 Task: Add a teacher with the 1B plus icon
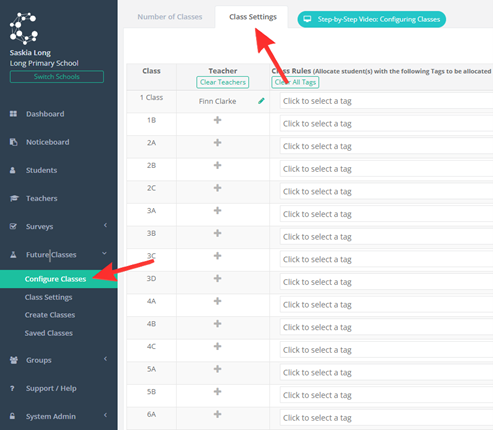point(217,120)
